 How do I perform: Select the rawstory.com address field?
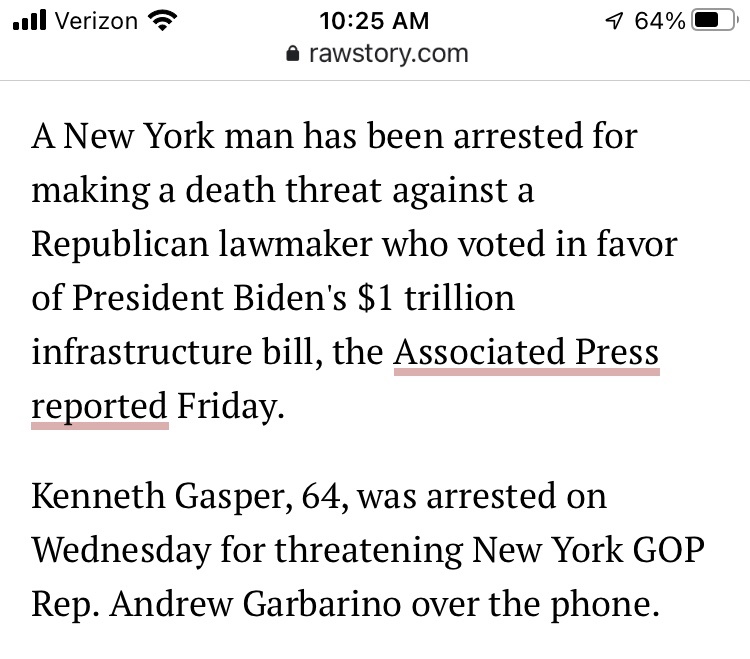pyautogui.click(x=374, y=53)
